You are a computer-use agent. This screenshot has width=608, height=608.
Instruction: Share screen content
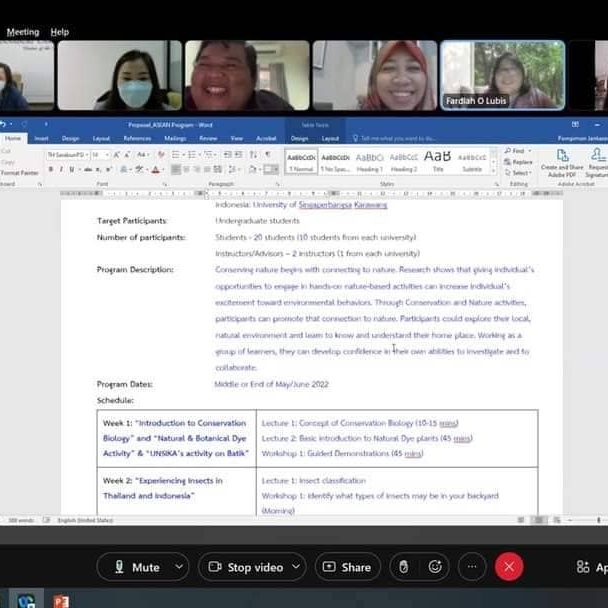click(346, 567)
